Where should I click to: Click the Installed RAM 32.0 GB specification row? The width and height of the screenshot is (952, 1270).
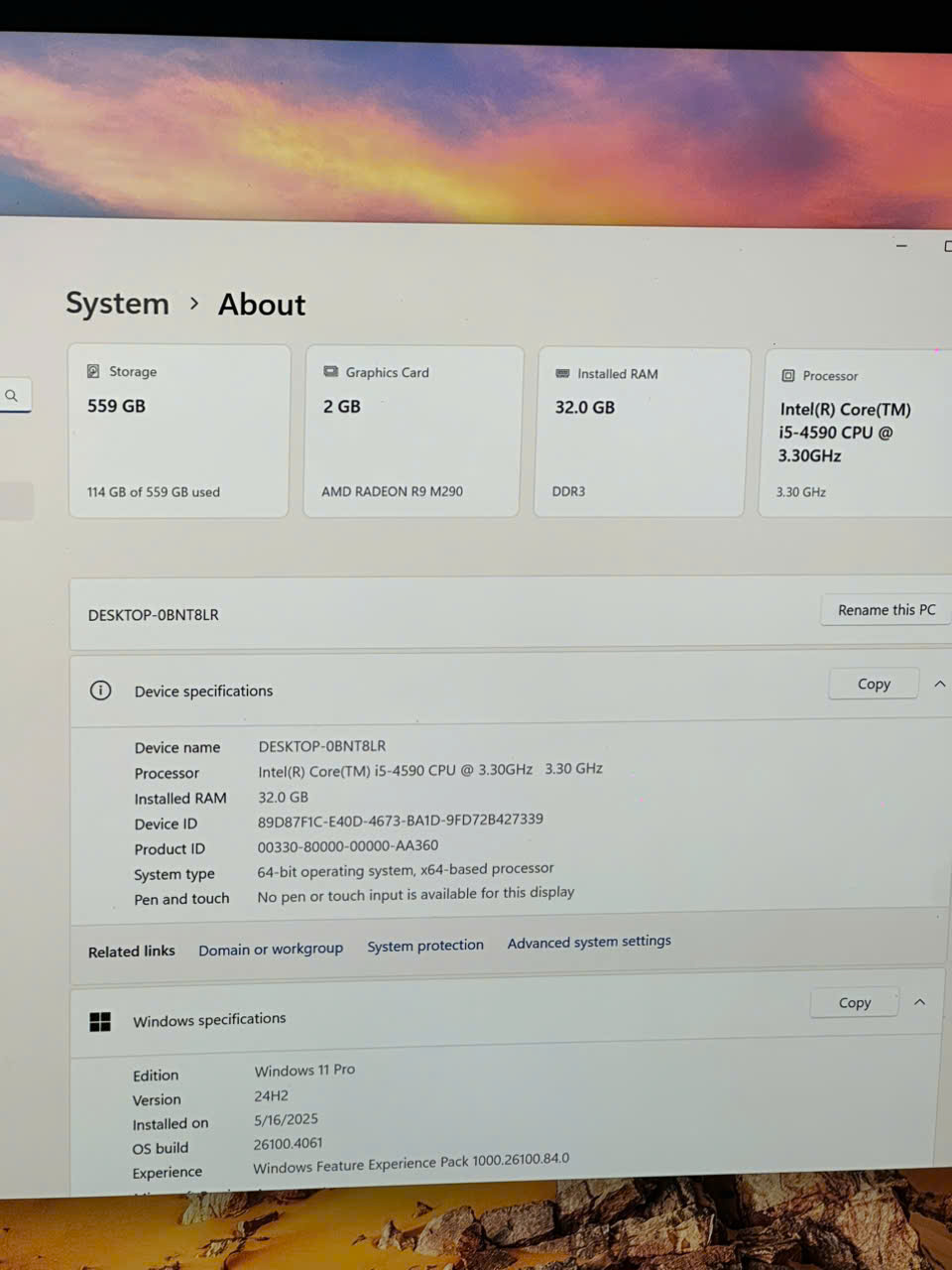coord(221,798)
